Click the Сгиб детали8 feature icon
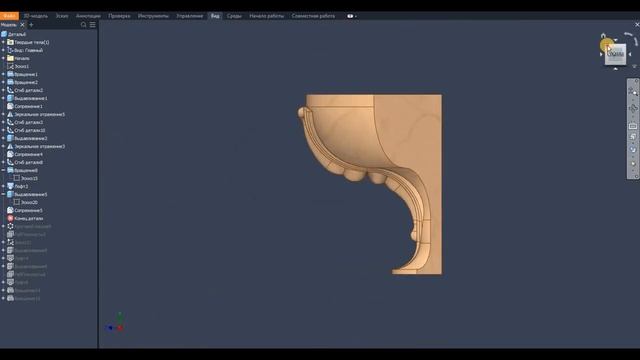The image size is (640, 360). 10,162
